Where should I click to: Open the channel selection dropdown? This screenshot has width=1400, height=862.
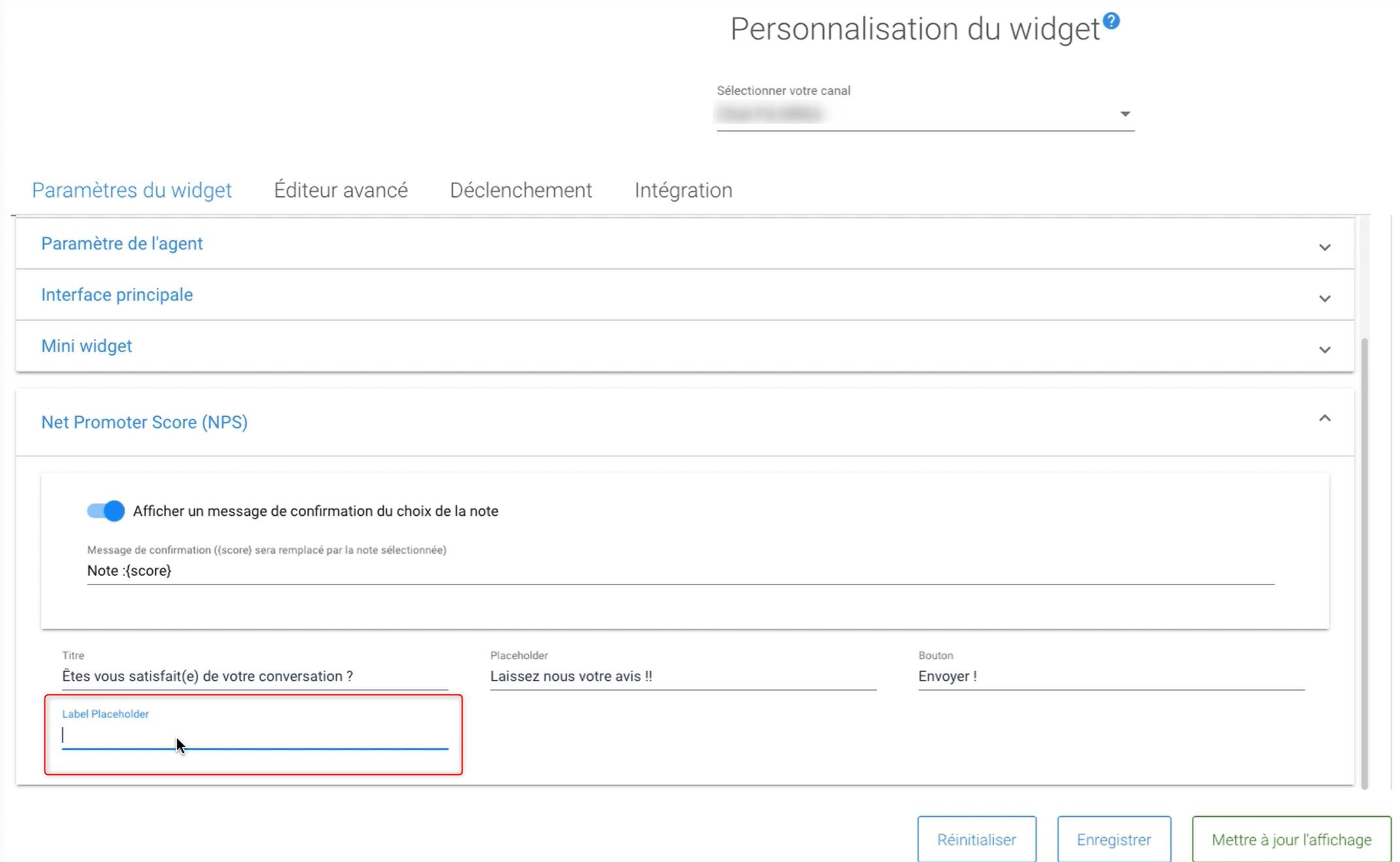click(x=925, y=115)
